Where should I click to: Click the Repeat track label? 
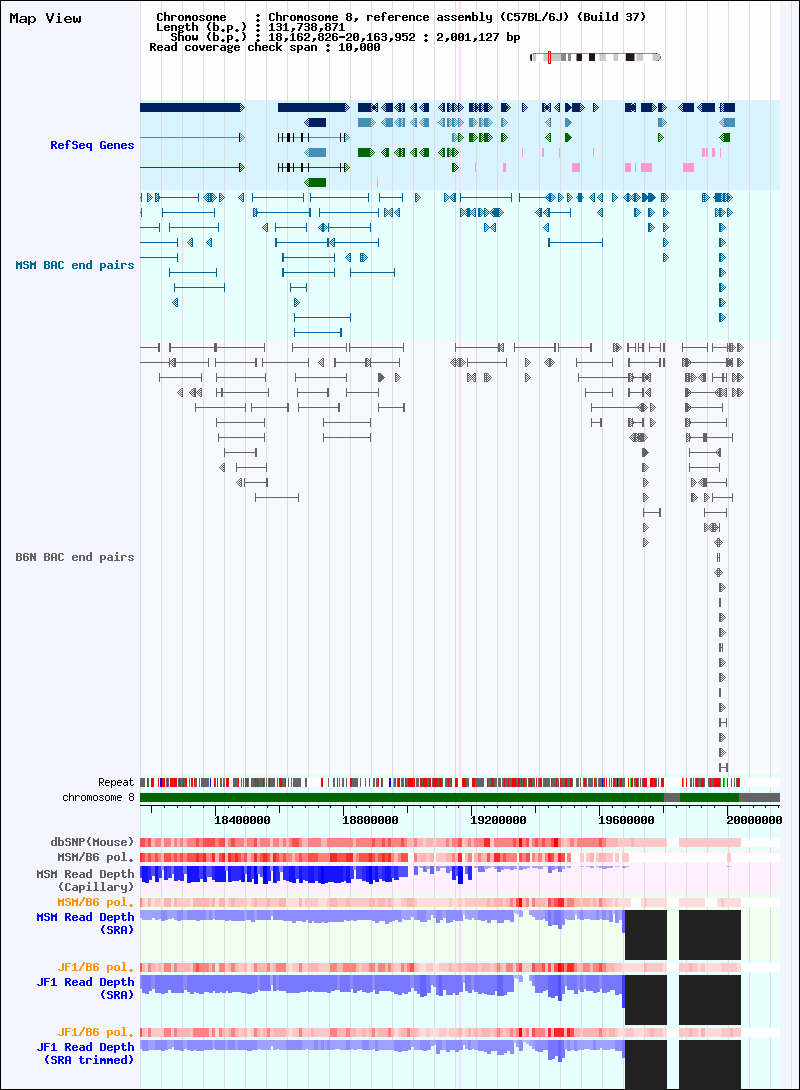pyautogui.click(x=115, y=782)
